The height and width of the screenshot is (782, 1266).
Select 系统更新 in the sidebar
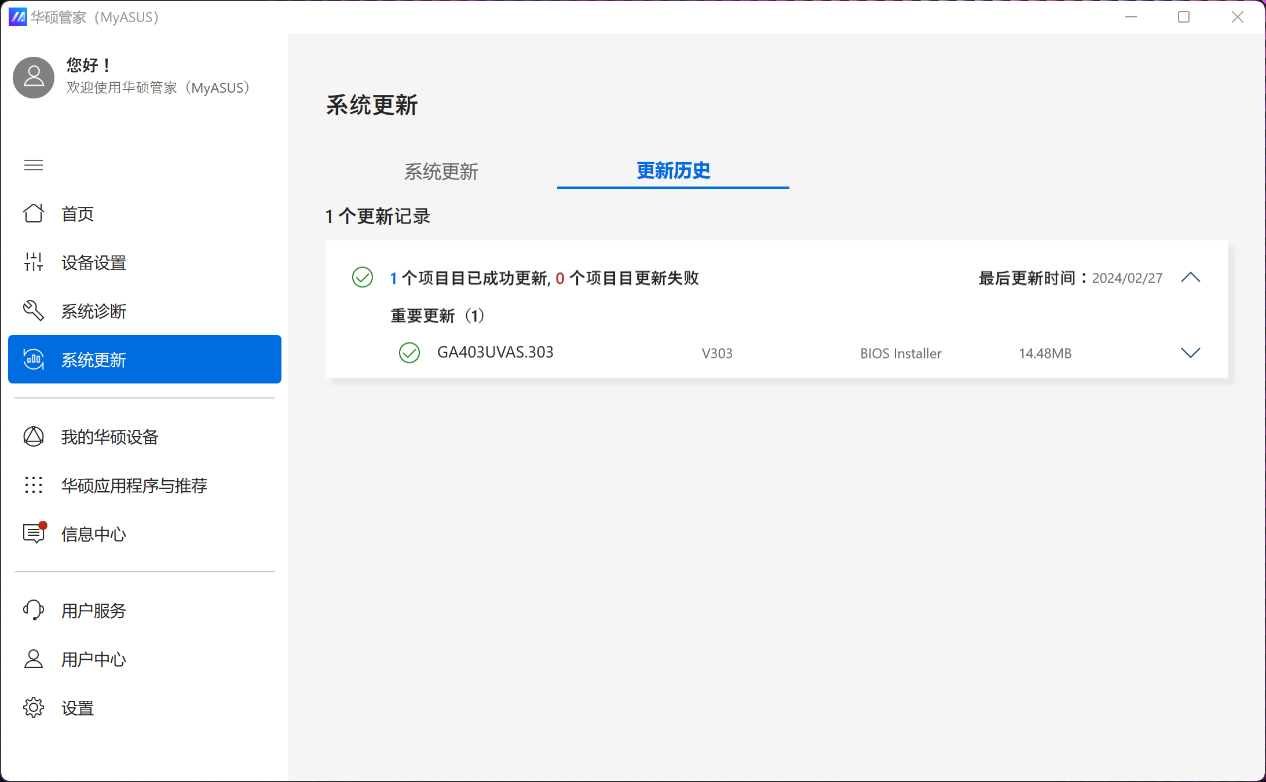point(144,360)
